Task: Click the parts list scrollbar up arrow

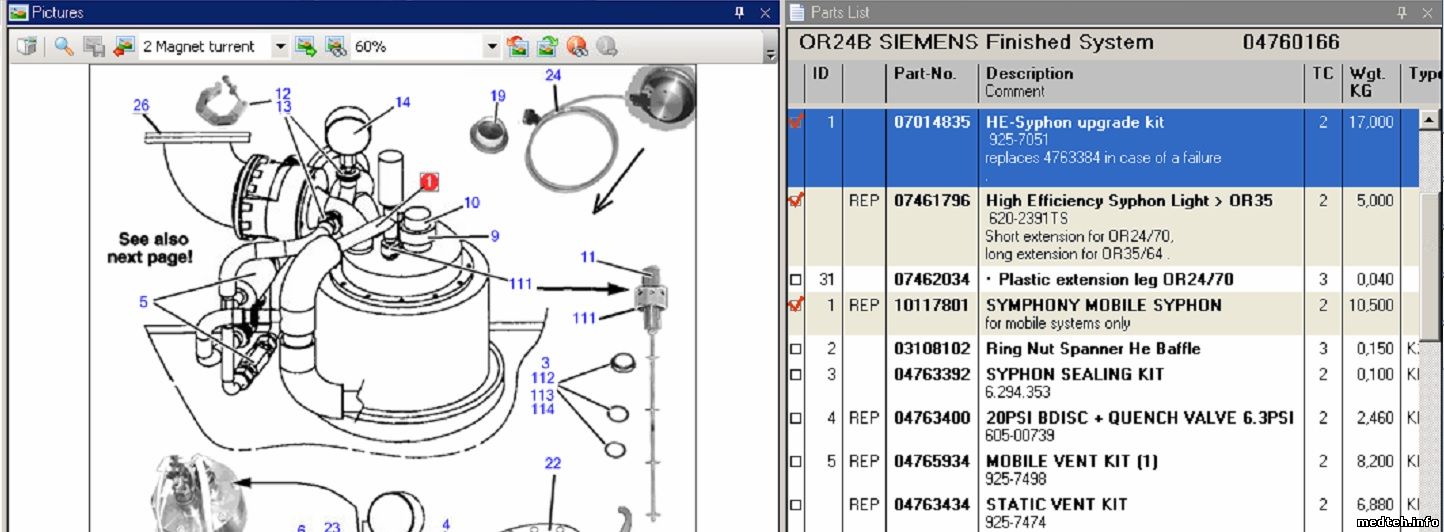Action: 1431,120
